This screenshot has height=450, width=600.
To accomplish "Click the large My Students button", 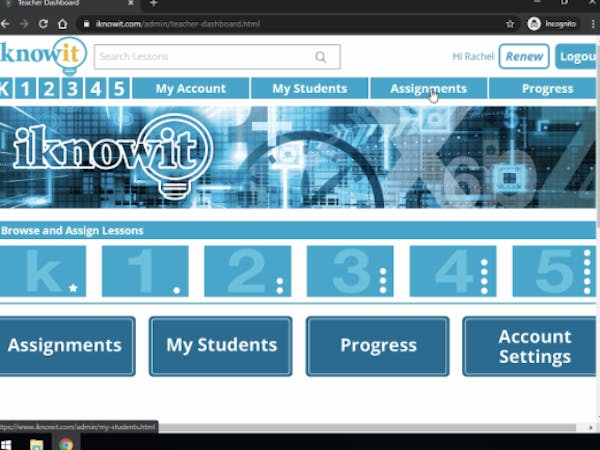I will tap(221, 346).
